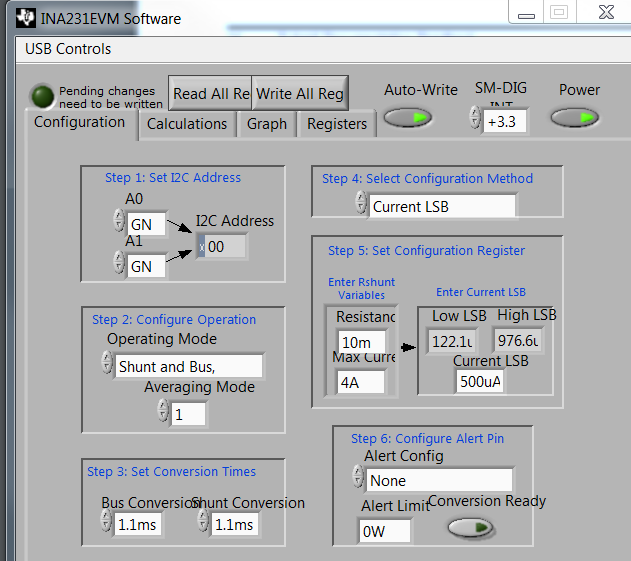The height and width of the screenshot is (561, 631).
Task: Click the Max Current 4A input field
Action: (361, 382)
